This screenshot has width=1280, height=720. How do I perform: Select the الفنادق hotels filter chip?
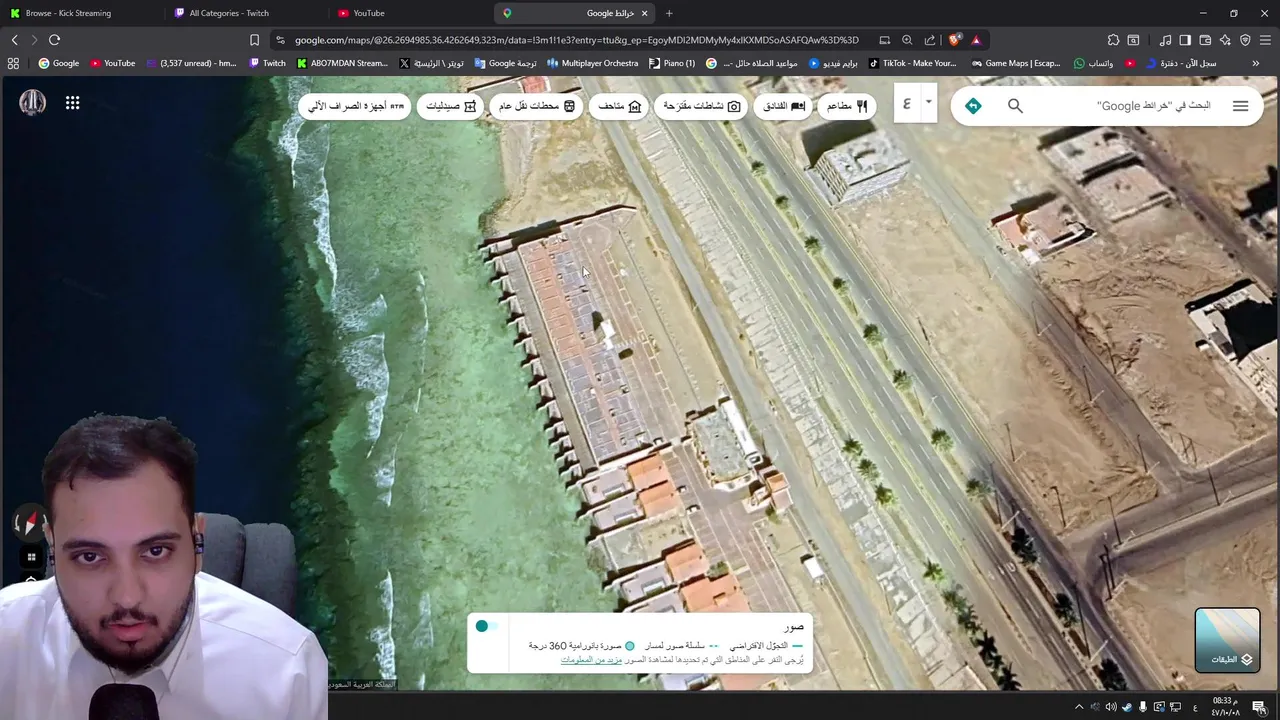[x=783, y=106]
